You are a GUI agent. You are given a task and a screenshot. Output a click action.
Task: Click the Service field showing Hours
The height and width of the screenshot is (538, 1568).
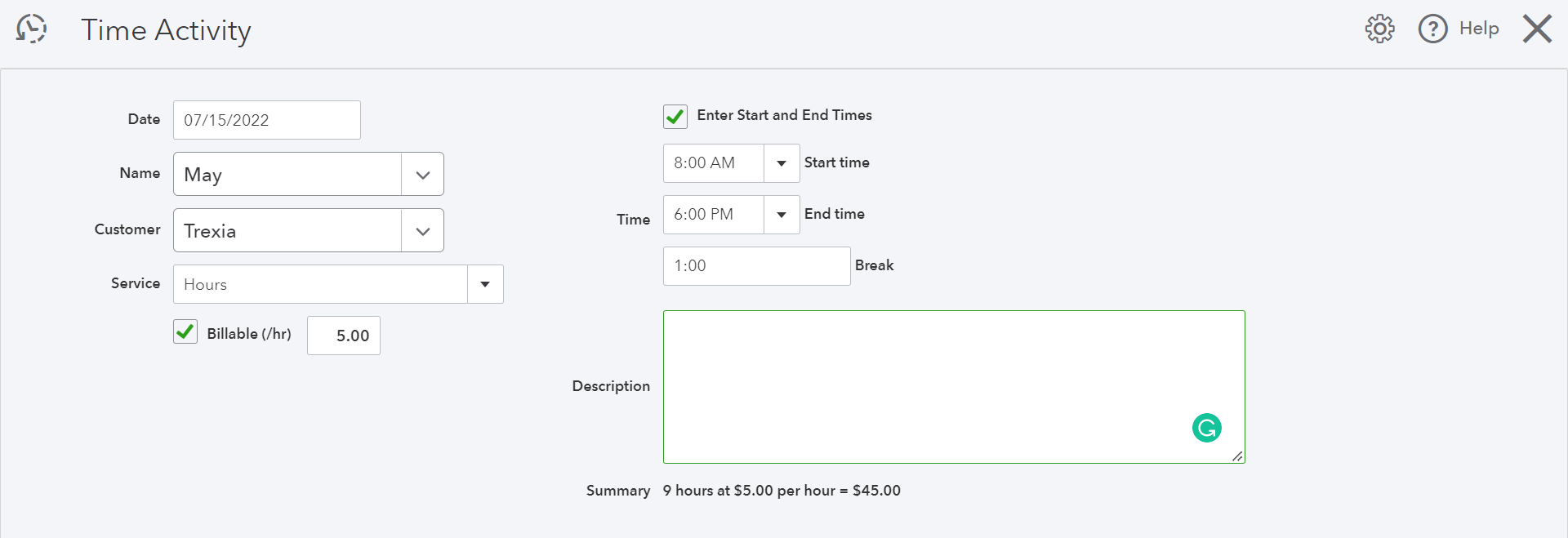[320, 284]
